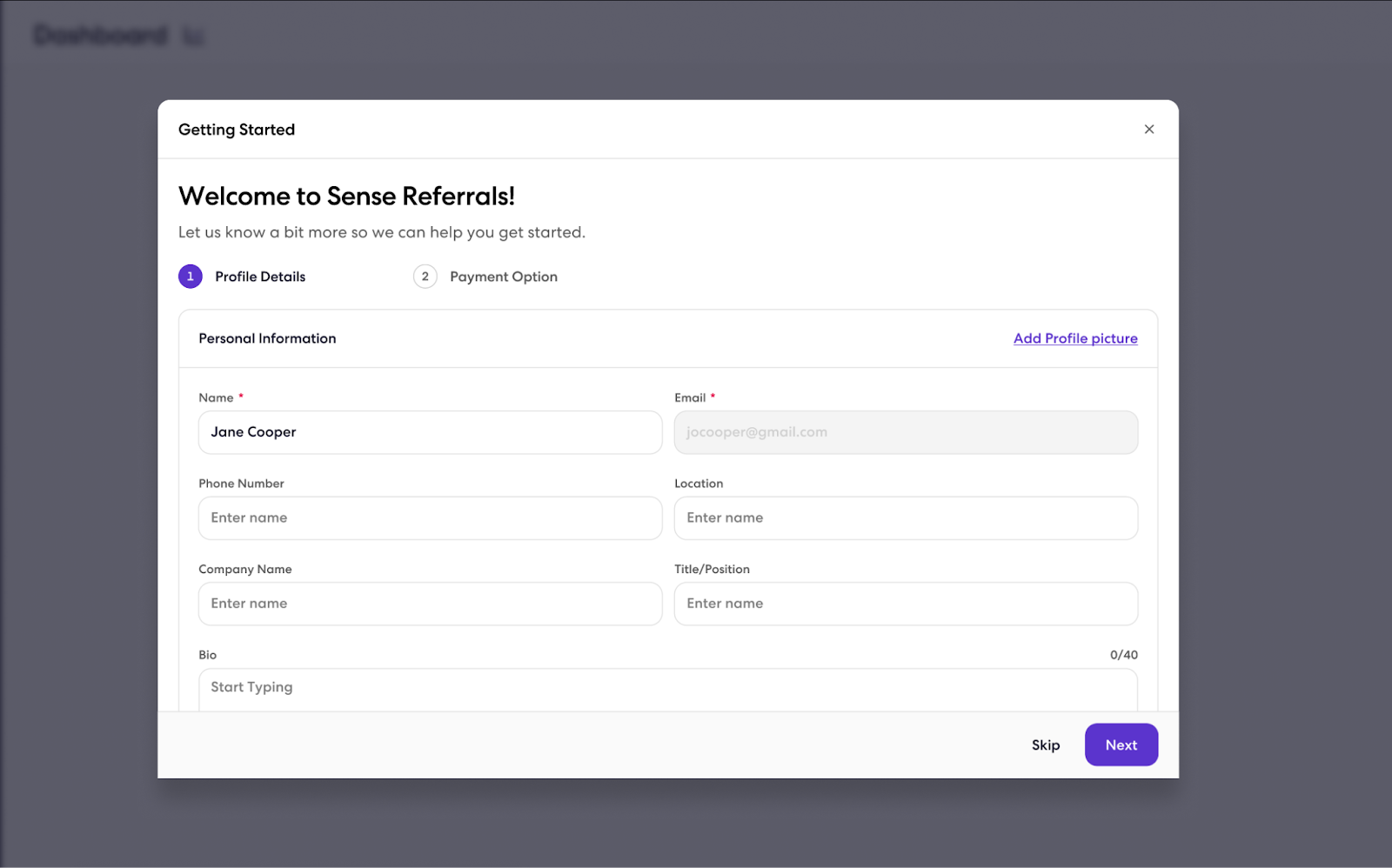Viewport: 1392px width, 868px height.
Task: Click the required asterisk next to Email
Action: coord(713,397)
